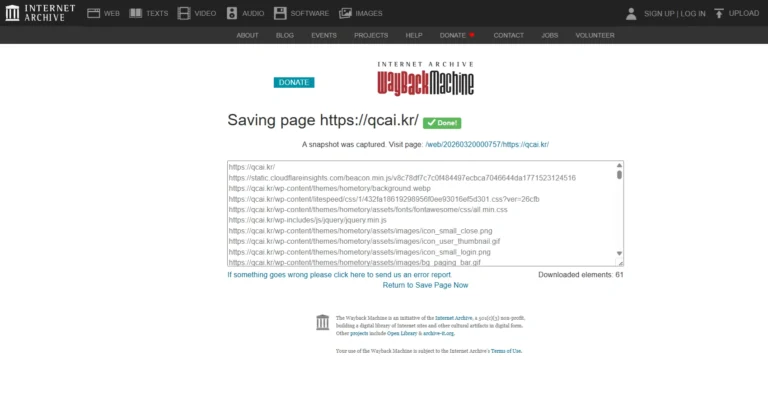This screenshot has width=768, height=393.
Task: Click the first line https://qcai.kr/ in list
Action: coord(252,167)
